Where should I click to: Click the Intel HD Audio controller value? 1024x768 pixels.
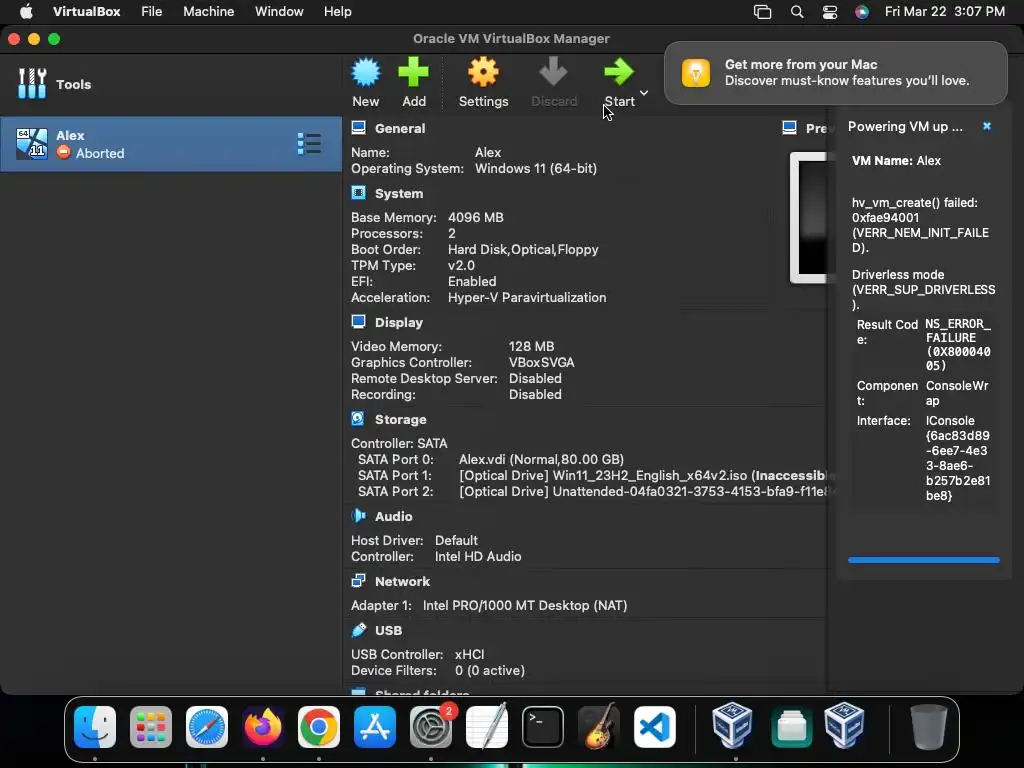tap(478, 556)
